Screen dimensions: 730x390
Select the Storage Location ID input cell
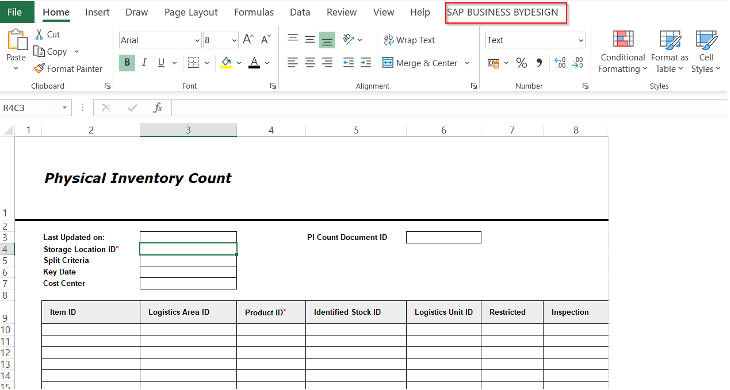(188, 249)
